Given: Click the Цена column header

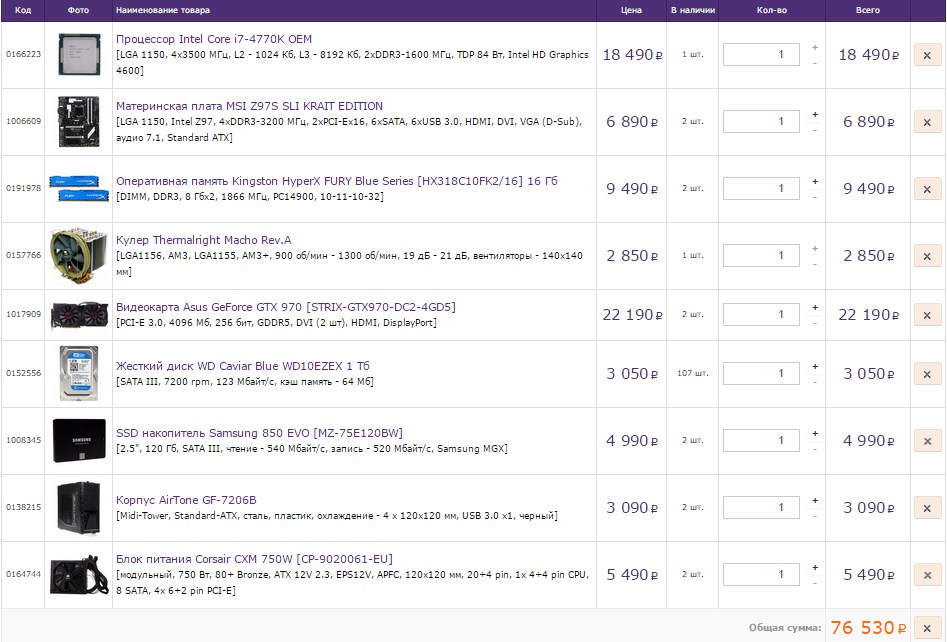Looking at the screenshot, I should point(631,10).
